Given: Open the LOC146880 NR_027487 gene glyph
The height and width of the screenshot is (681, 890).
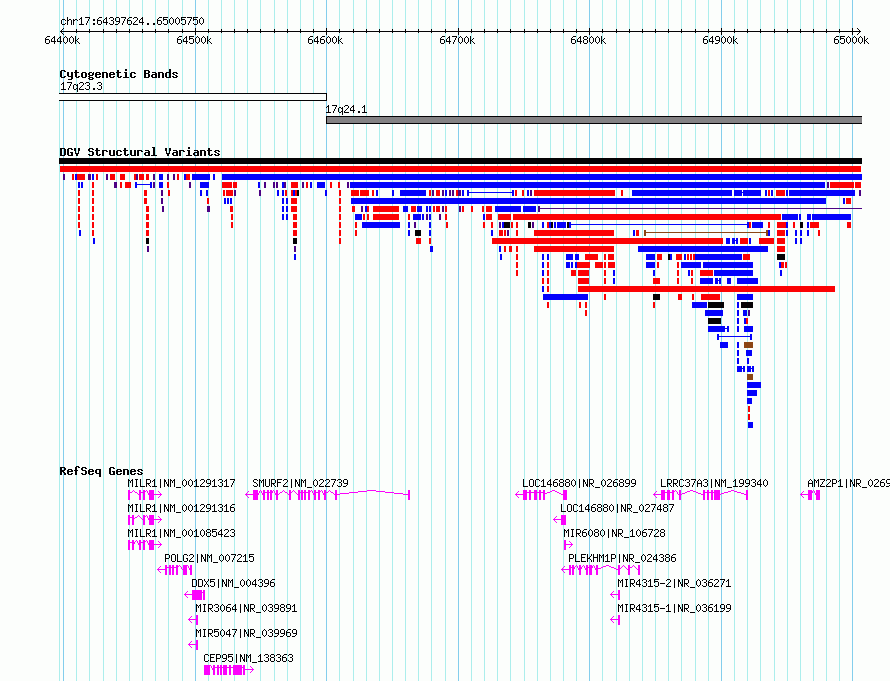Looking at the screenshot, I should [x=560, y=520].
